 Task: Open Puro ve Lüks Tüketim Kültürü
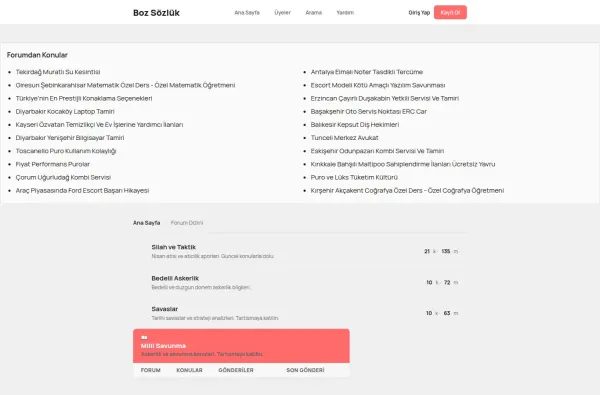coord(354,177)
